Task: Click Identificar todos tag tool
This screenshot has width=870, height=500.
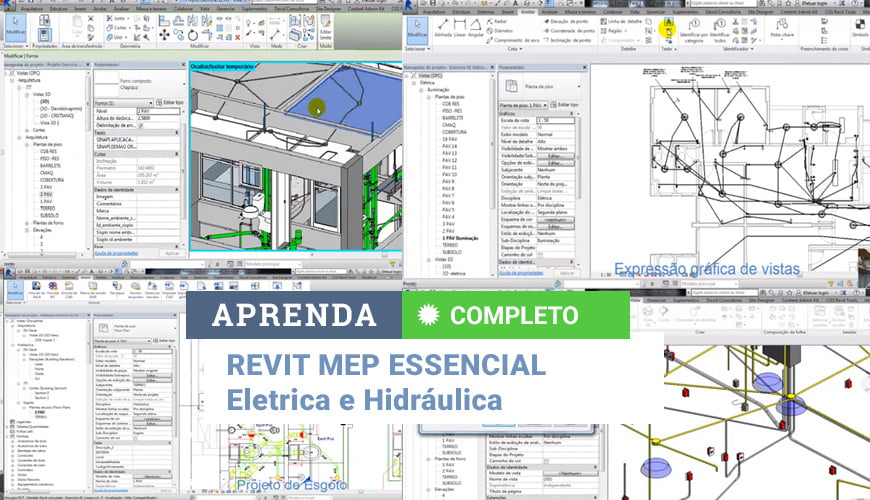Action: [720, 30]
